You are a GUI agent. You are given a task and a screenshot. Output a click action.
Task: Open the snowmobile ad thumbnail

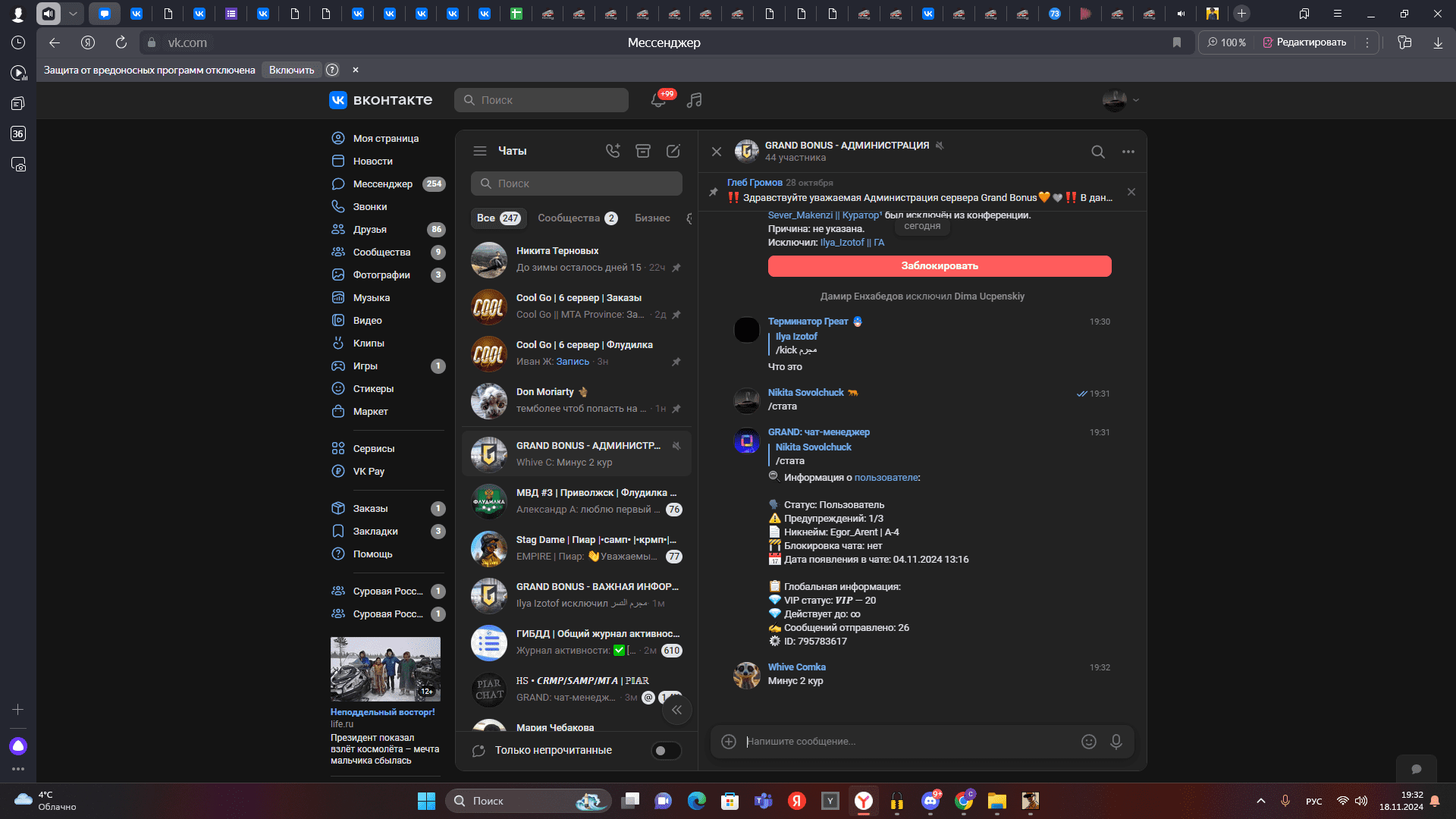tap(385, 670)
